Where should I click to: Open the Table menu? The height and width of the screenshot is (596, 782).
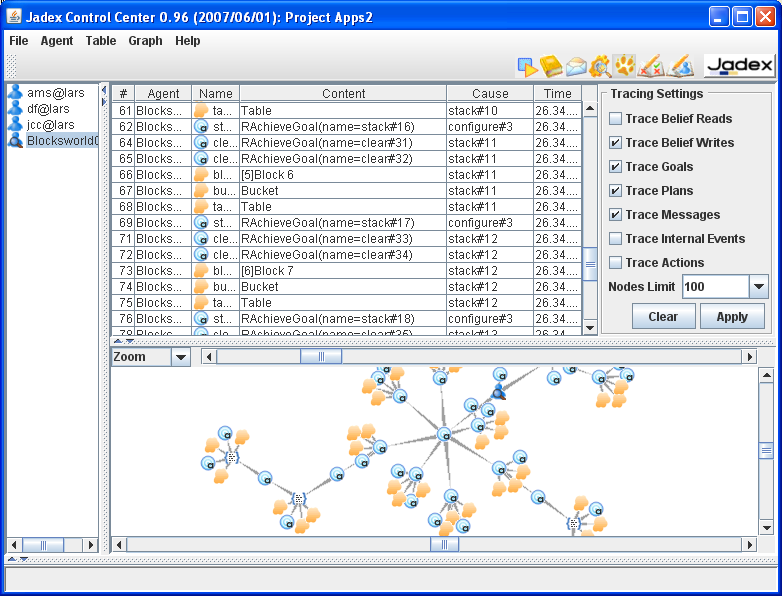click(x=101, y=41)
